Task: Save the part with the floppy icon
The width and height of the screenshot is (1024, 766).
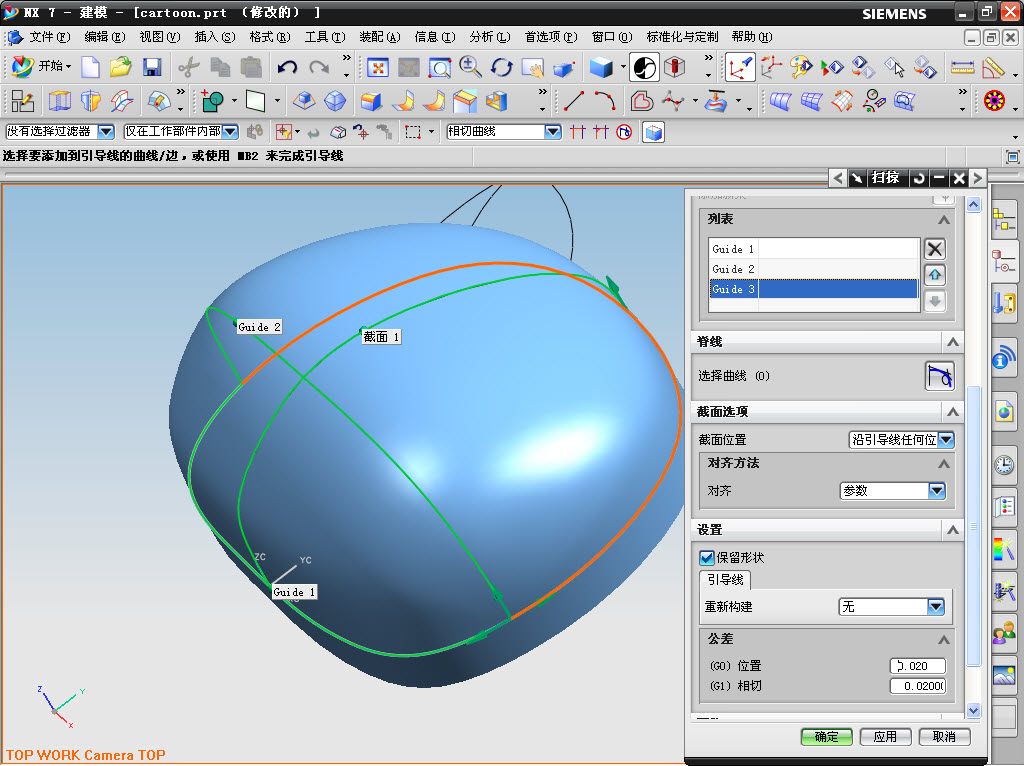Action: [152, 67]
